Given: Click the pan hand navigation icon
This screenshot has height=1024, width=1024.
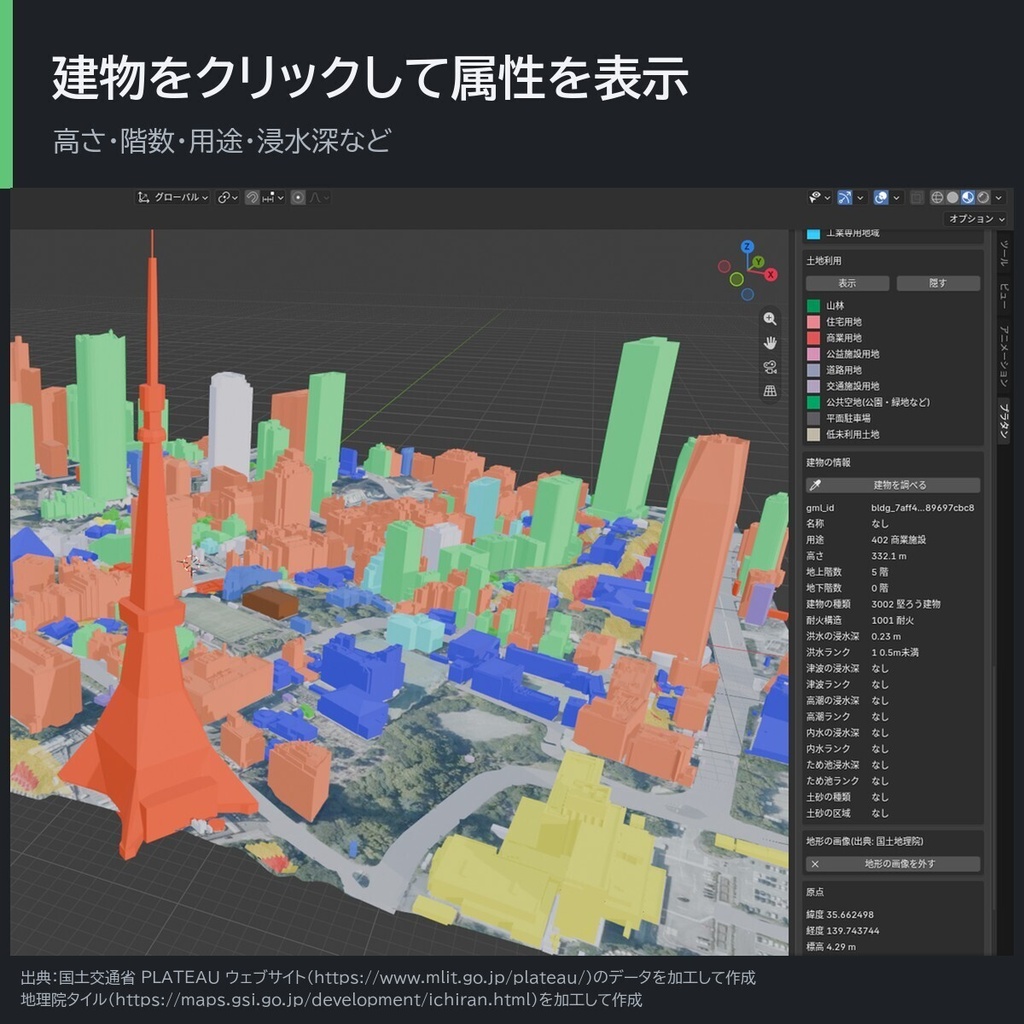Looking at the screenshot, I should click(770, 343).
